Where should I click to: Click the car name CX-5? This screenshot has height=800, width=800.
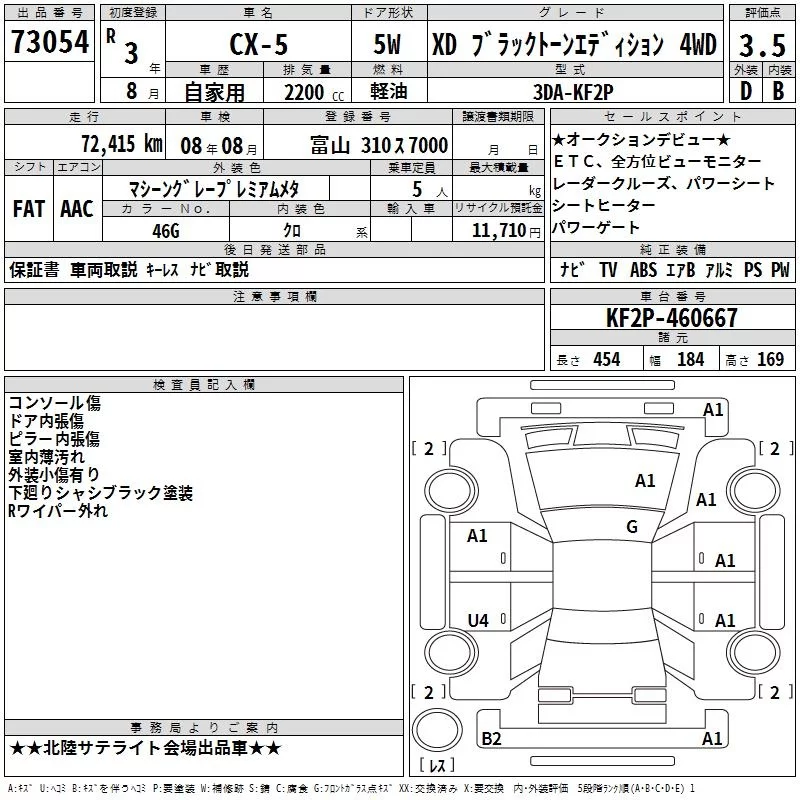coord(259,44)
